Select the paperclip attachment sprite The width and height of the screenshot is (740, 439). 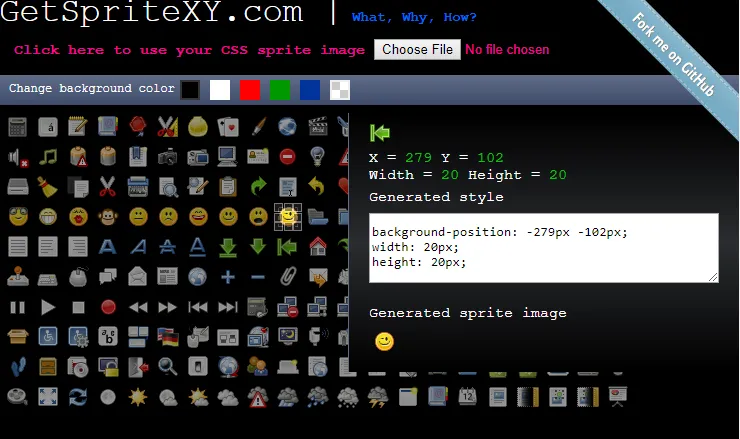pos(288,277)
